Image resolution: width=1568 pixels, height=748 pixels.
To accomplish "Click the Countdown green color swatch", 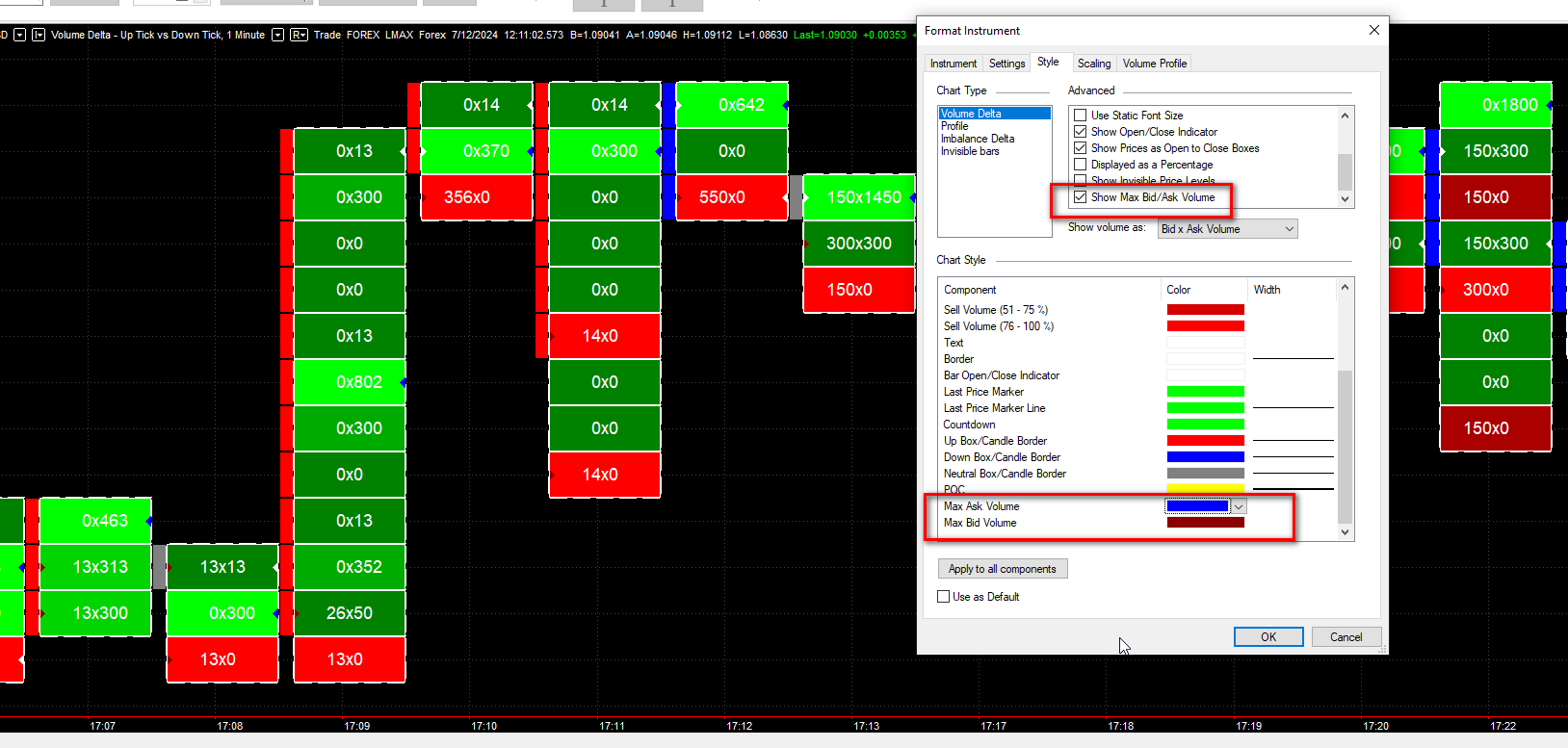I will 1205,425.
